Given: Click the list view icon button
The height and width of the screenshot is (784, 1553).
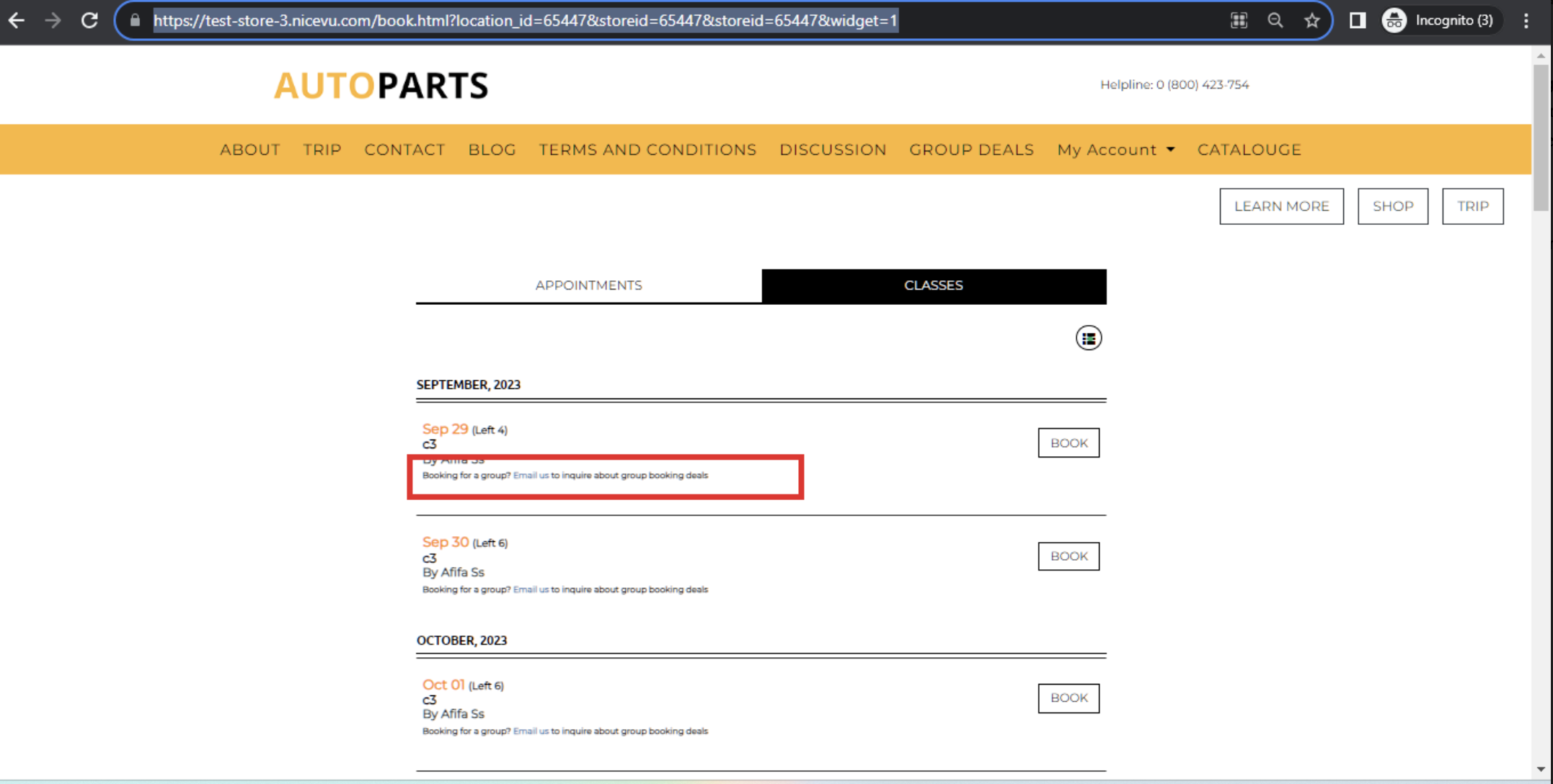Looking at the screenshot, I should [1088, 338].
